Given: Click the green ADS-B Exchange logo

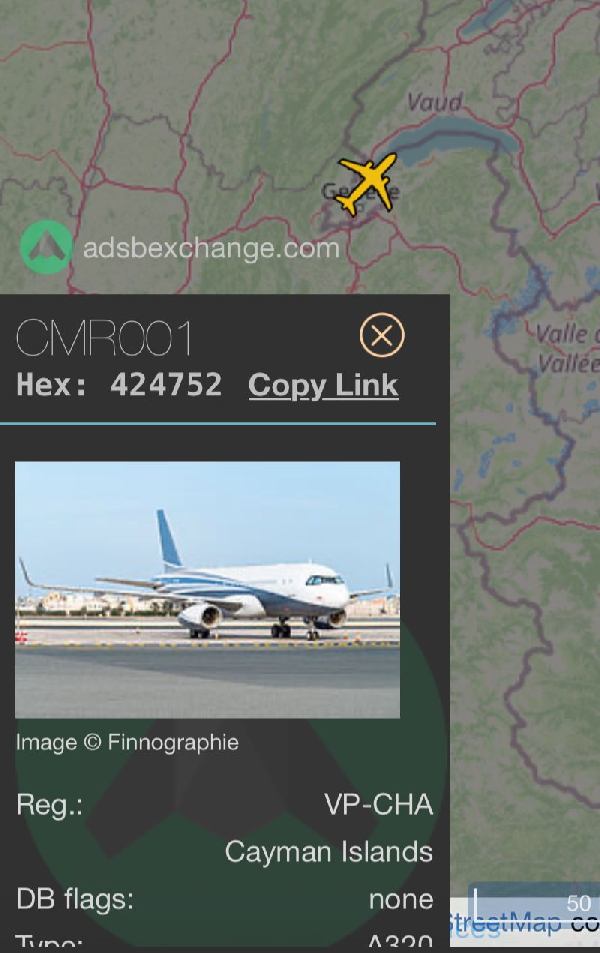Looking at the screenshot, I should click(46, 247).
